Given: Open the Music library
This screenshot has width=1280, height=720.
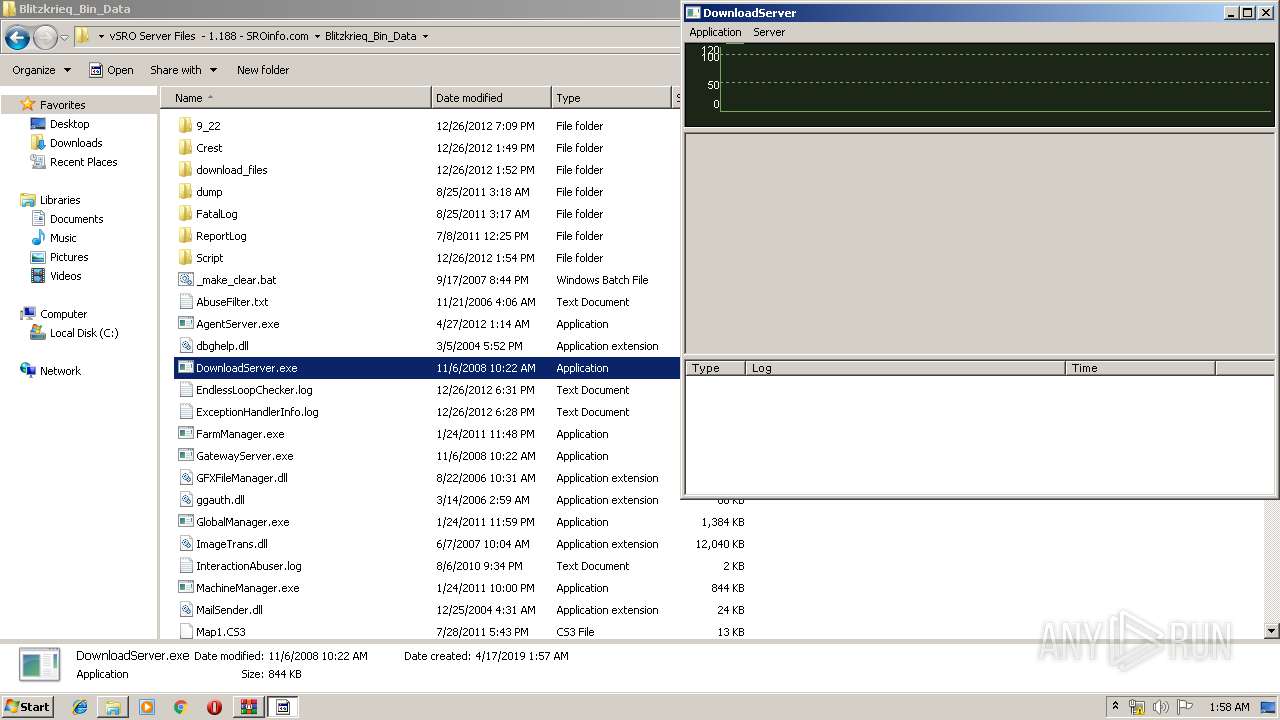Looking at the screenshot, I should (63, 238).
